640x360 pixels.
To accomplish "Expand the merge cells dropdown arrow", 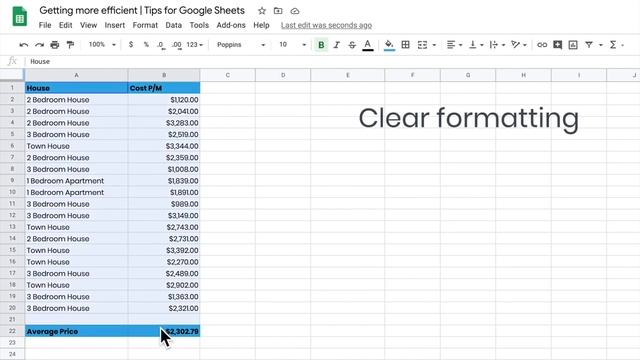I will (x=434, y=45).
